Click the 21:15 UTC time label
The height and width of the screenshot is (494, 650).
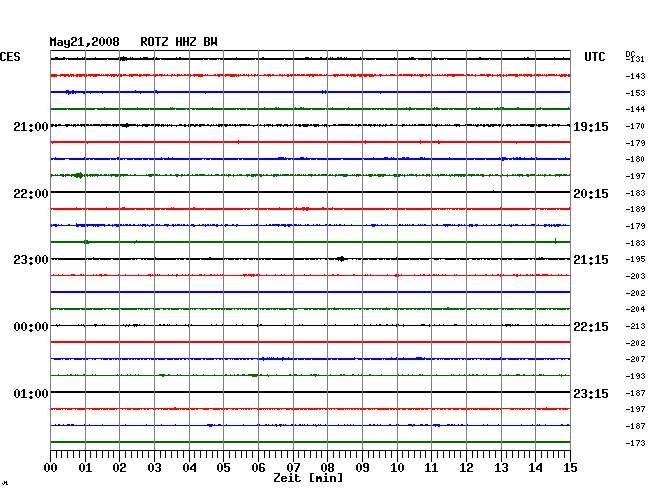tap(591, 260)
